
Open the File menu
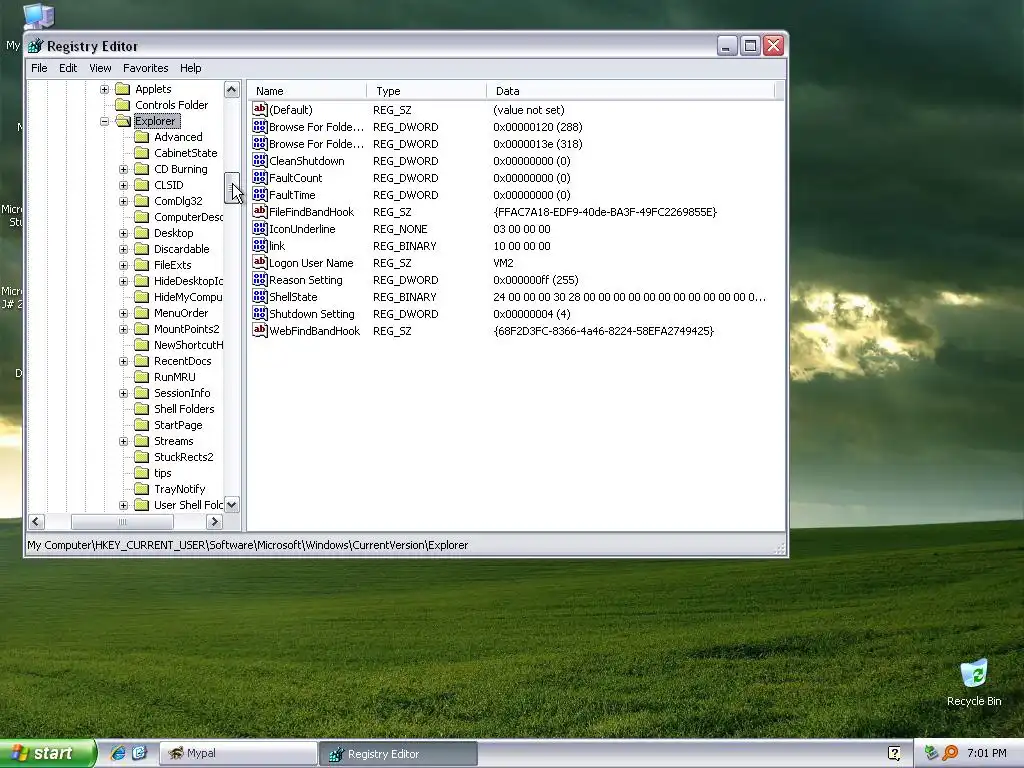(39, 68)
